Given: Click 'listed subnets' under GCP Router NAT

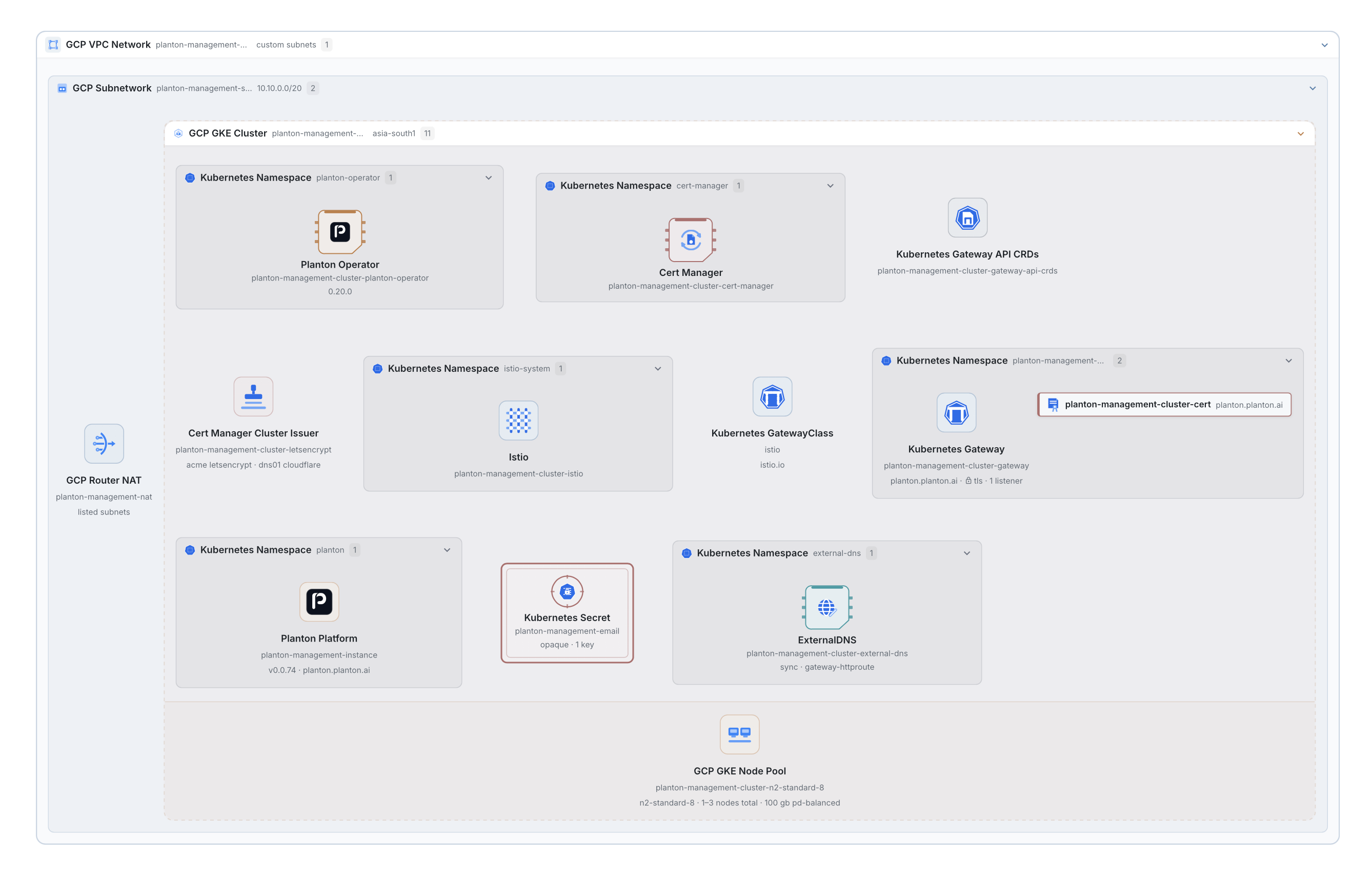Looking at the screenshot, I should (x=104, y=512).
